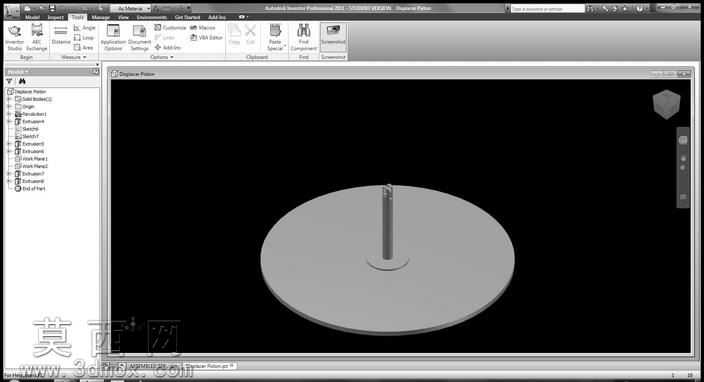This screenshot has width=704, height=382.
Task: Expand the Measure panel dropdown
Action: 74,57
